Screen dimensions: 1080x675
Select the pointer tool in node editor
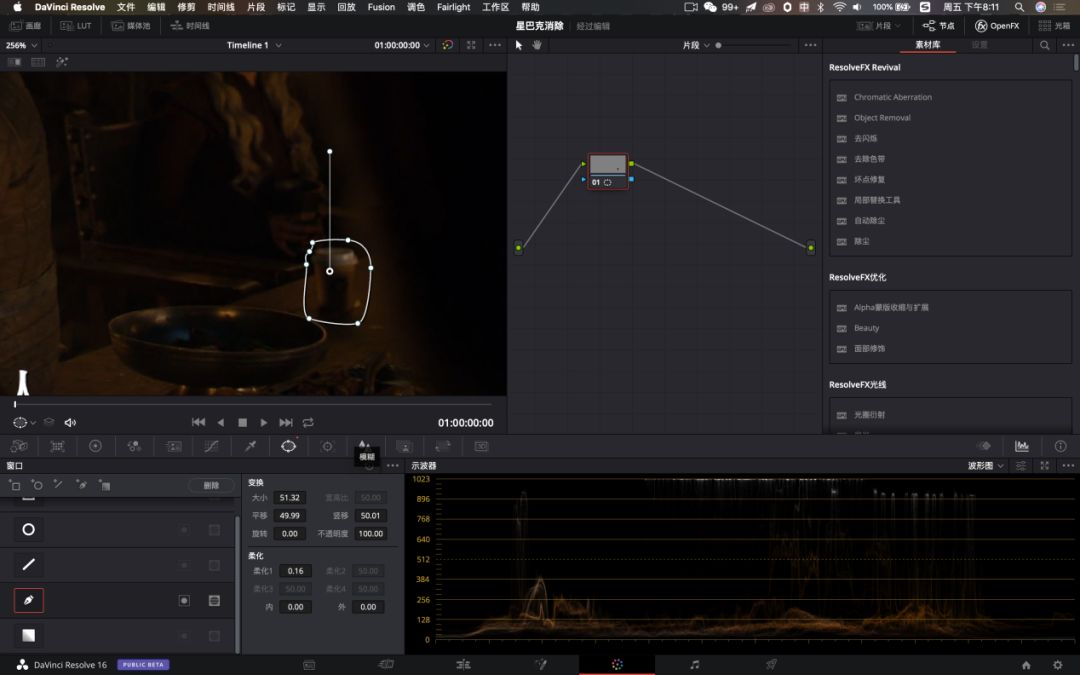coord(519,45)
